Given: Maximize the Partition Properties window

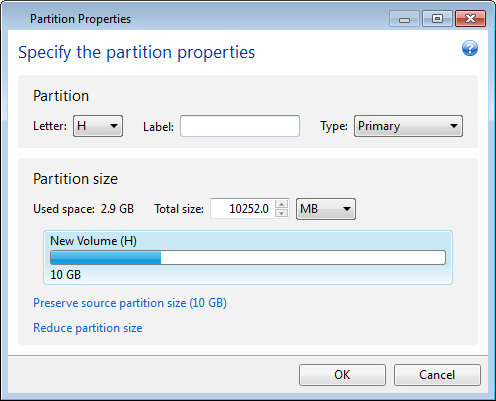Looking at the screenshot, I should [x=437, y=19].
